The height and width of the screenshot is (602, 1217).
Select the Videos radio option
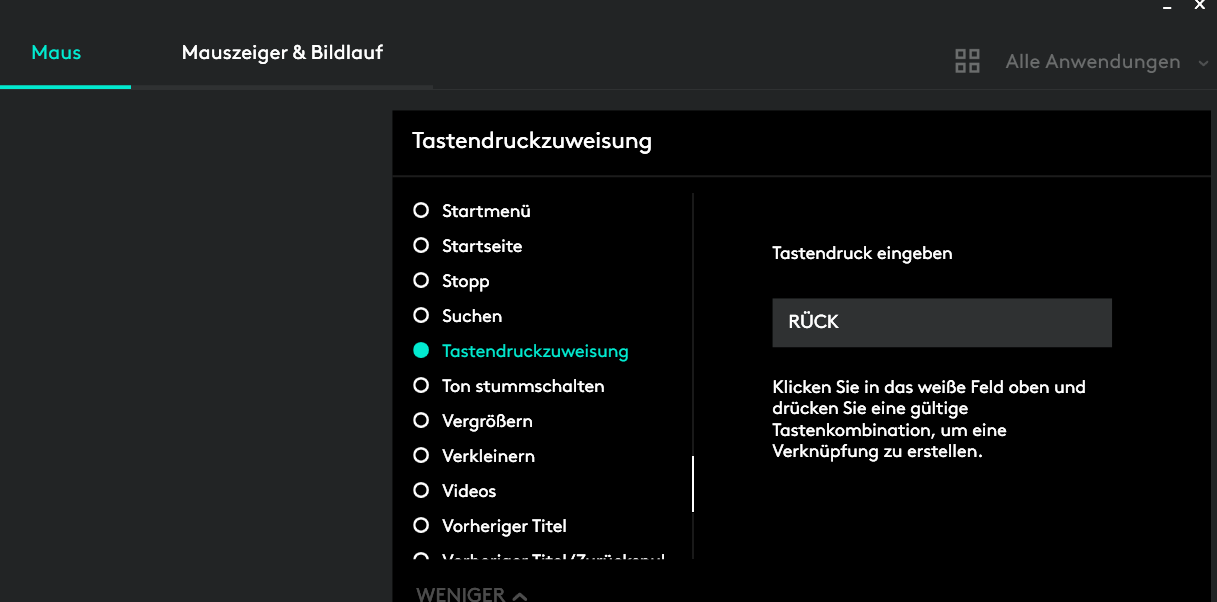coord(421,491)
